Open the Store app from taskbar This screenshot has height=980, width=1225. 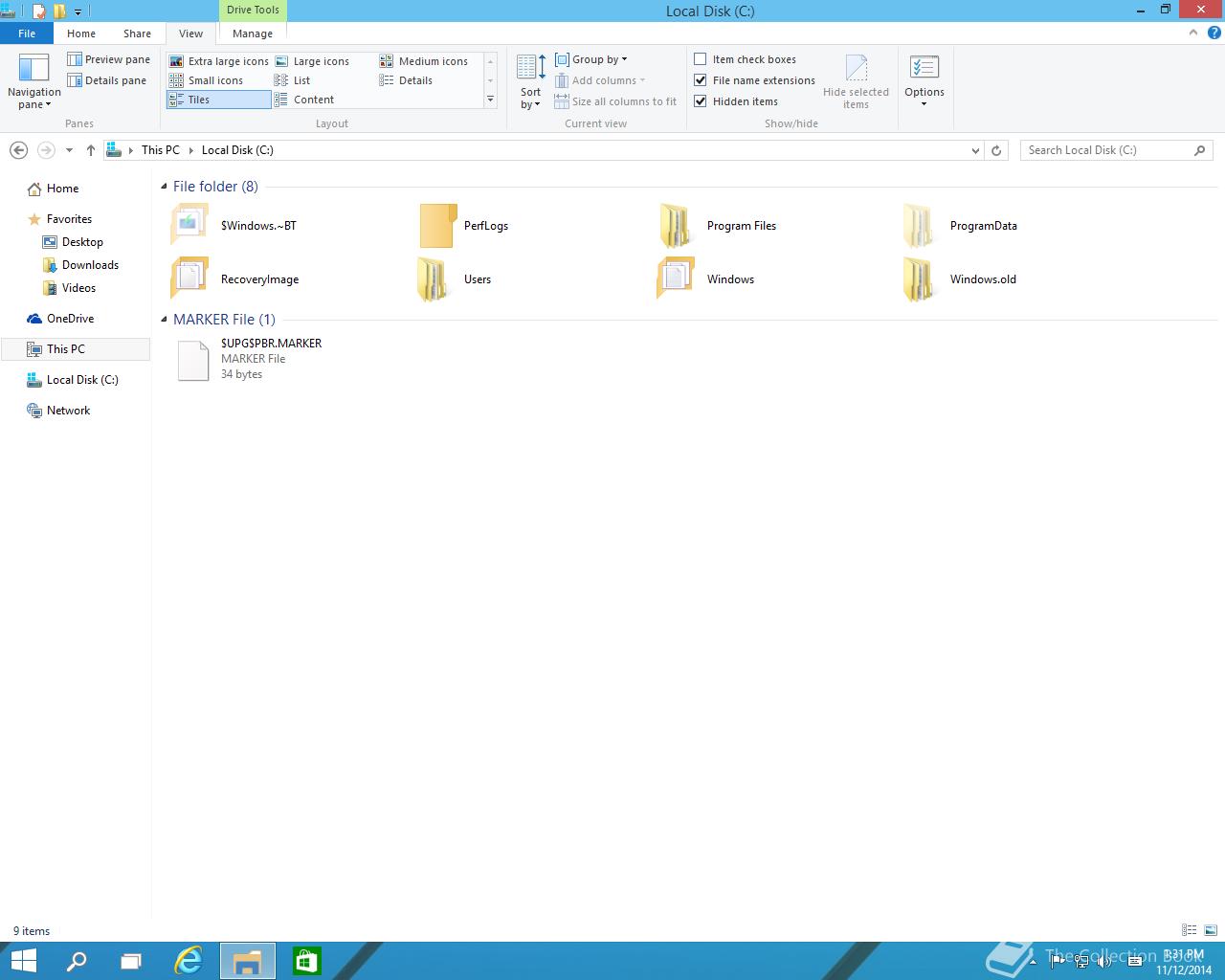[306, 961]
